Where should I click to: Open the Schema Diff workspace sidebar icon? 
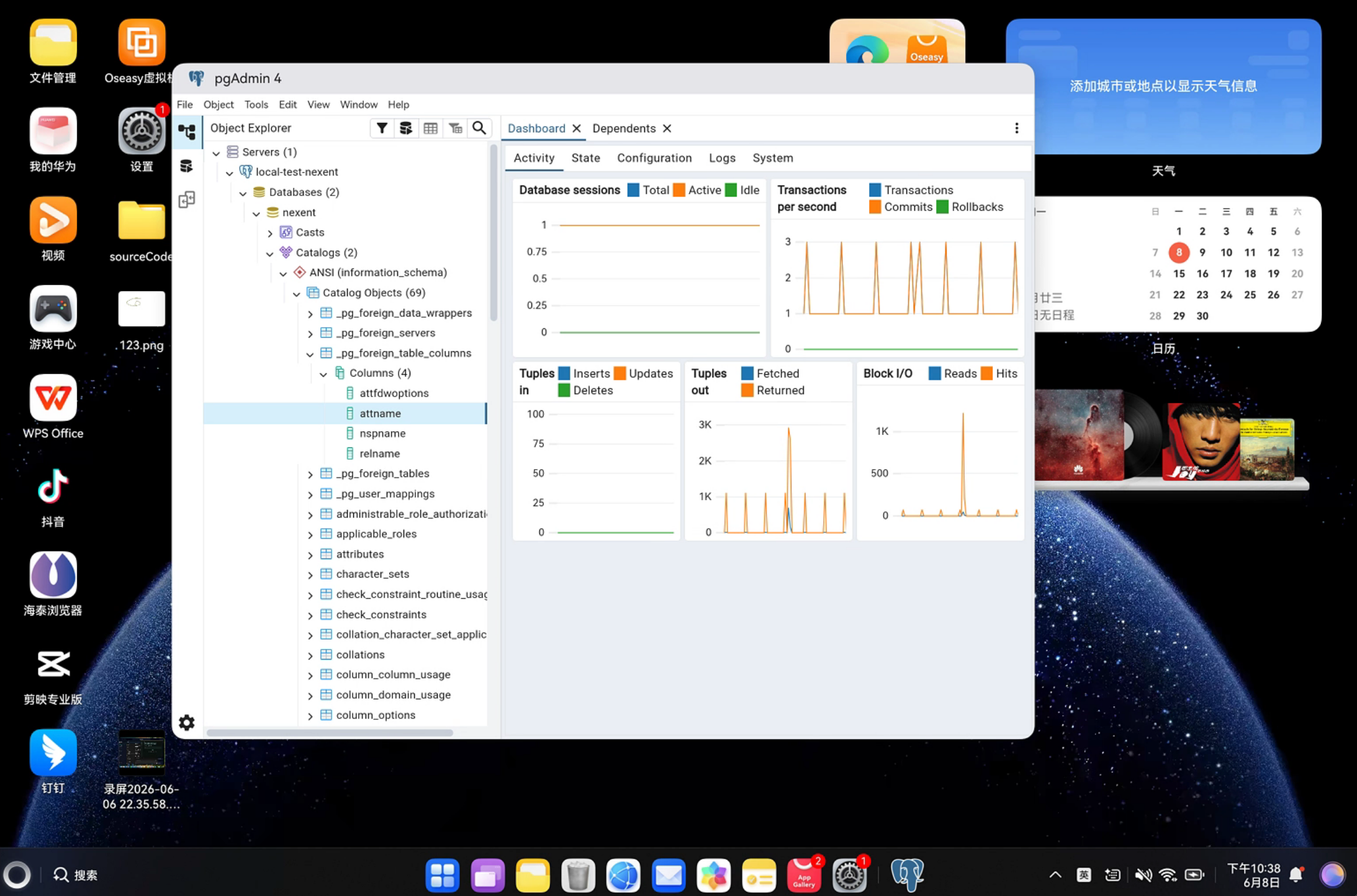coord(187,200)
